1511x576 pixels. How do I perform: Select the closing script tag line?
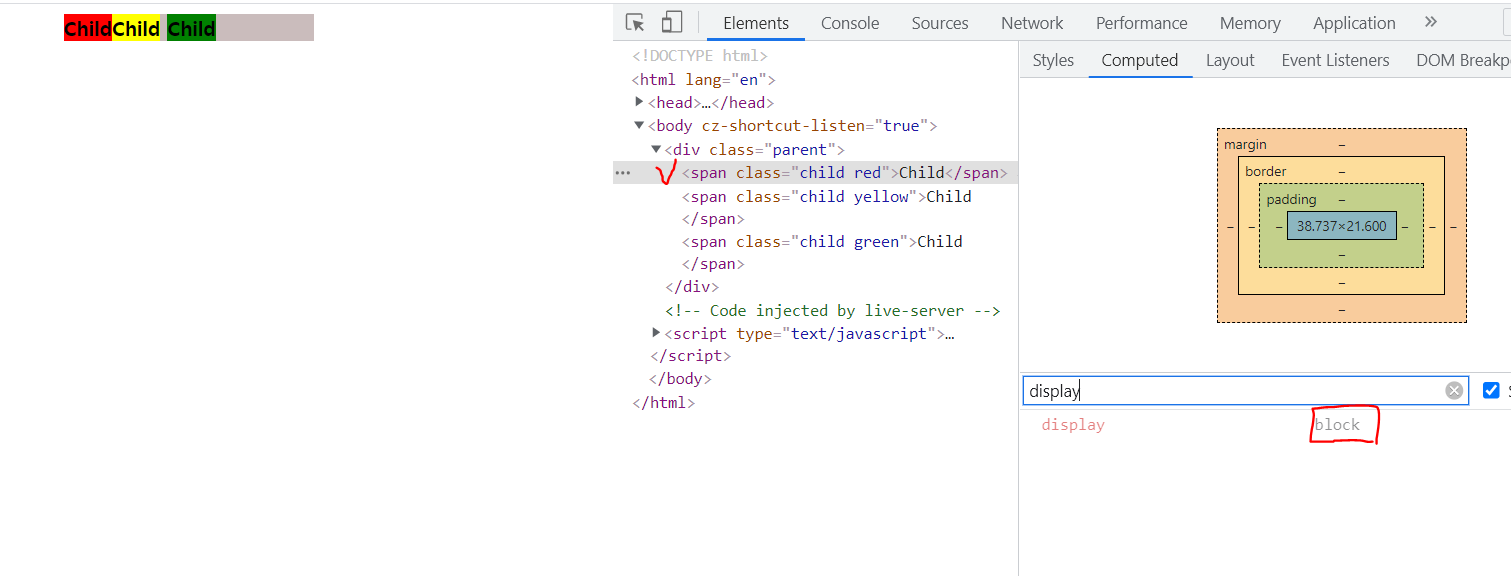pos(690,356)
